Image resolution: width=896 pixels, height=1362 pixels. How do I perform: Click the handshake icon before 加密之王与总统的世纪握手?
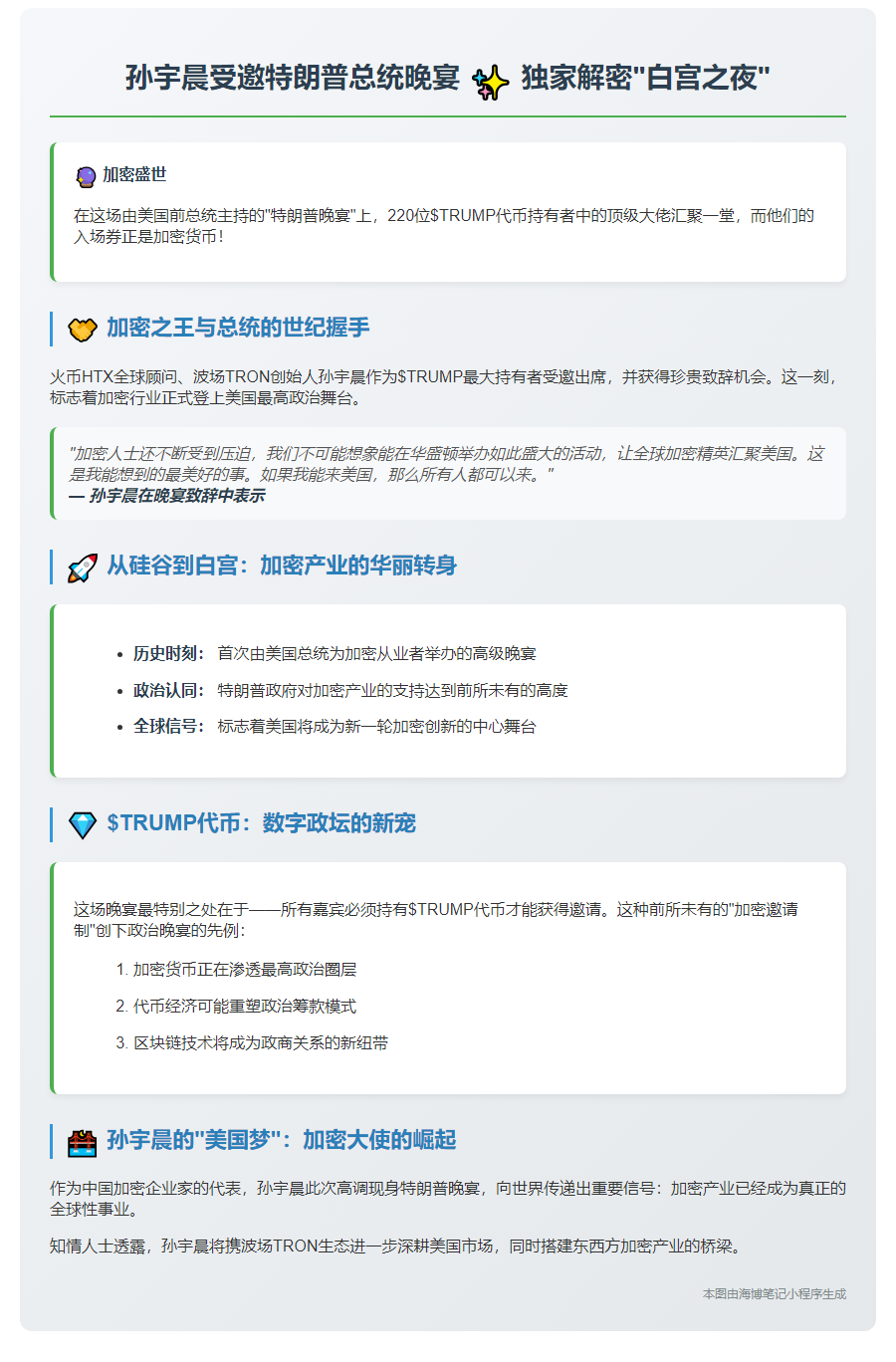pos(82,329)
